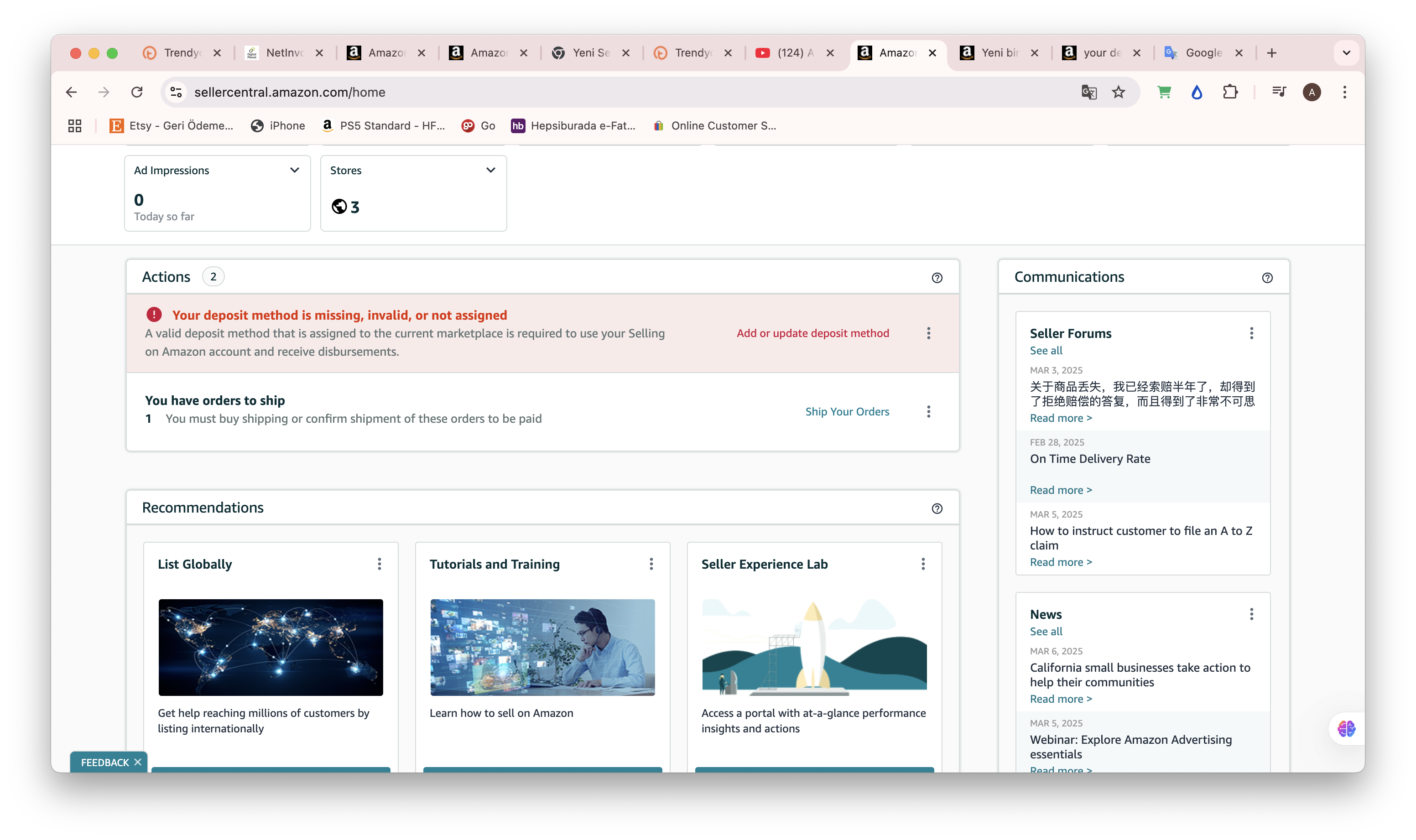Read more on California small businesses news
Screen dimensions: 1416x840
(1061, 699)
